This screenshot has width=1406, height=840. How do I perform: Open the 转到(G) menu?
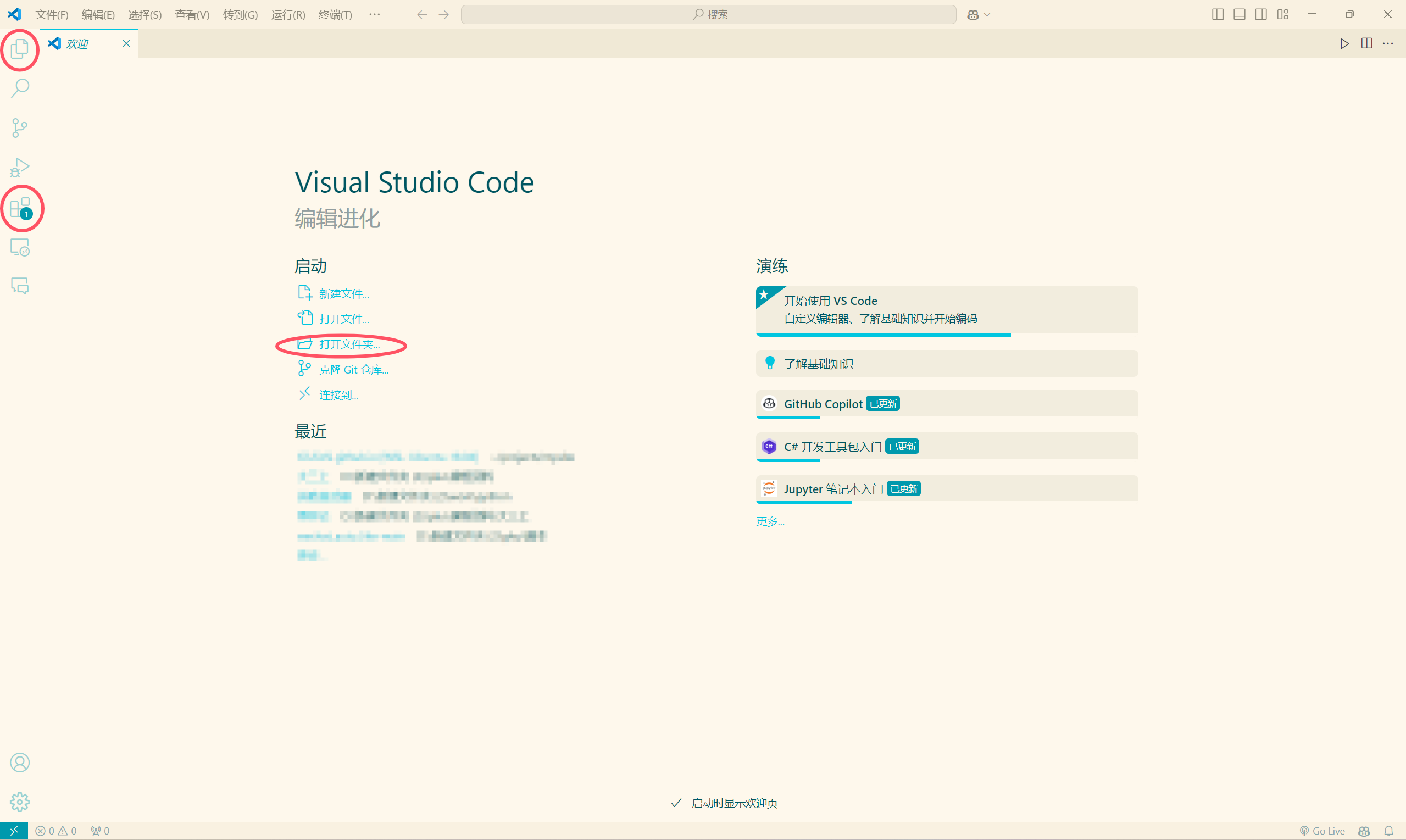point(241,15)
